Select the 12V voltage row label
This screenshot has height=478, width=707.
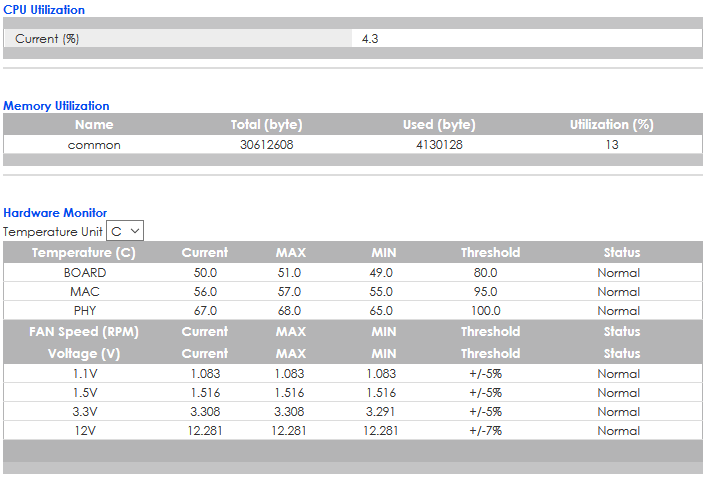(84, 431)
